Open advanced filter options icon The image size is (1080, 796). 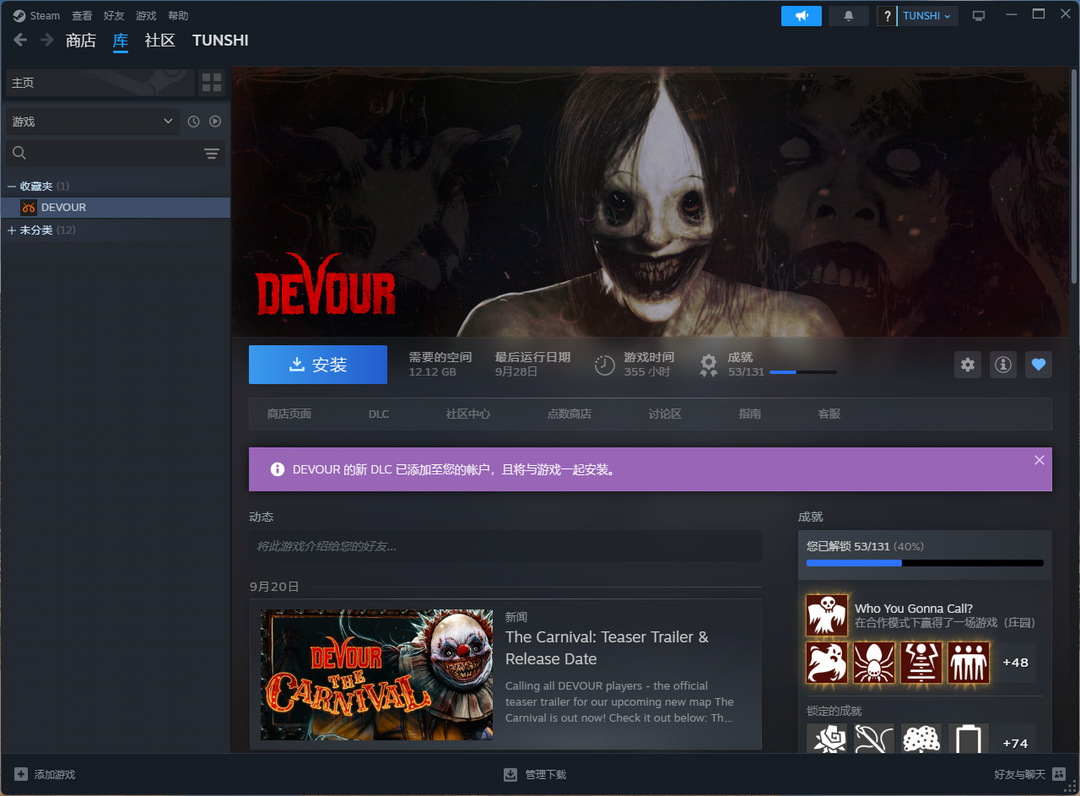(211, 153)
